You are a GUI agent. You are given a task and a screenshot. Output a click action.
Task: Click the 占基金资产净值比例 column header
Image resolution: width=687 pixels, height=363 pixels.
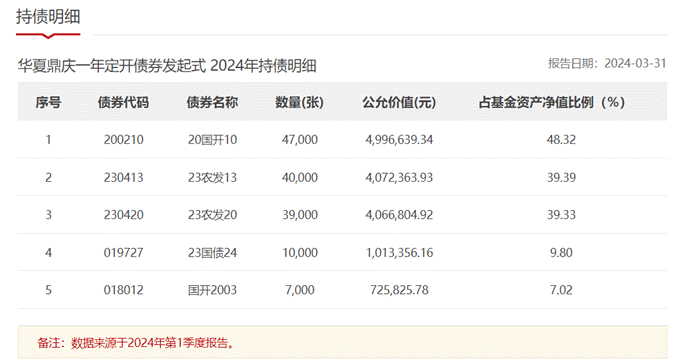552,102
